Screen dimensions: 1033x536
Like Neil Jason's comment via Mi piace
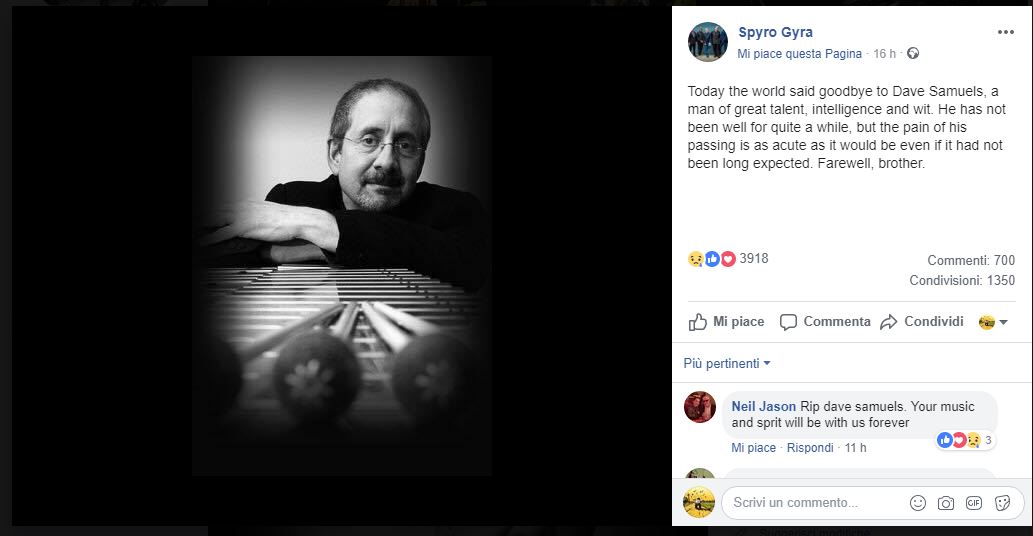click(753, 448)
